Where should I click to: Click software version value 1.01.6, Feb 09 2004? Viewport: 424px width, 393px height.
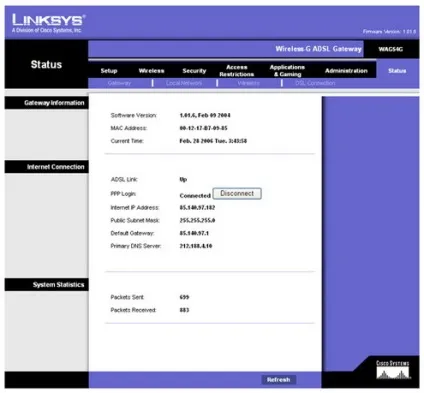(205, 115)
